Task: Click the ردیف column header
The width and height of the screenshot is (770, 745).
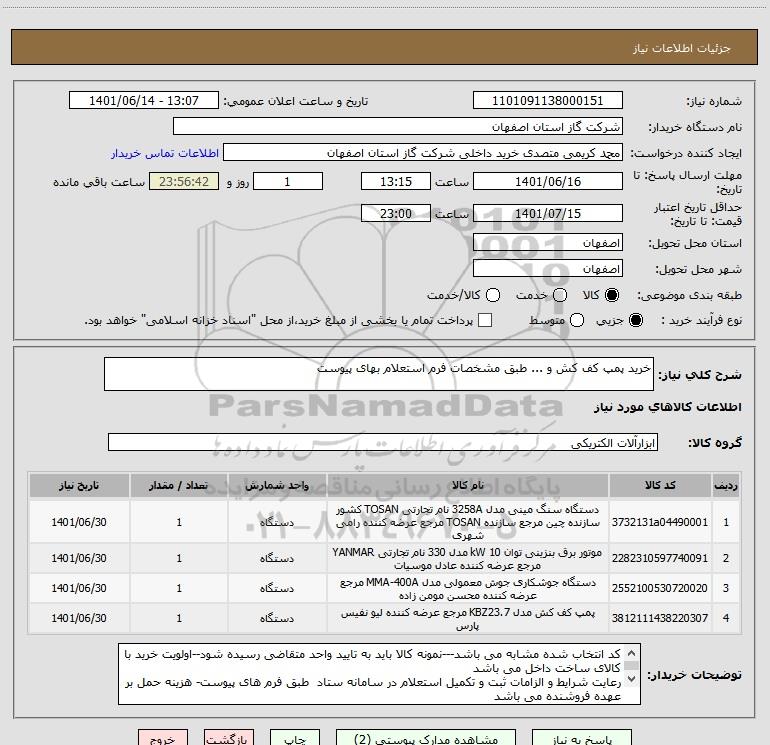Action: [726, 485]
